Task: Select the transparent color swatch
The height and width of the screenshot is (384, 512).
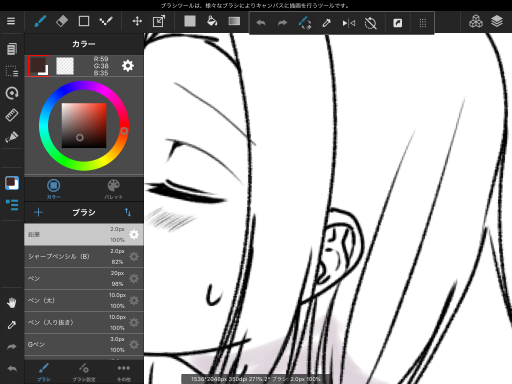Action: point(65,66)
